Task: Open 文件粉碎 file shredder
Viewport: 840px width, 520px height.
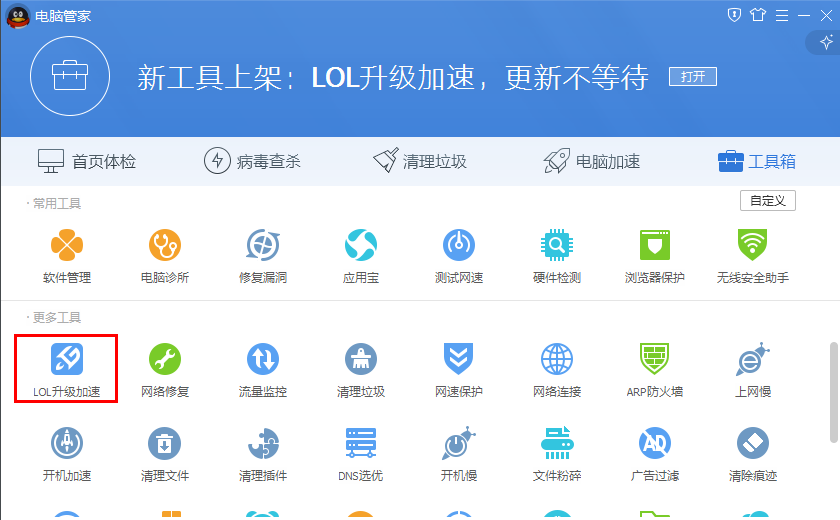Action: (557, 454)
